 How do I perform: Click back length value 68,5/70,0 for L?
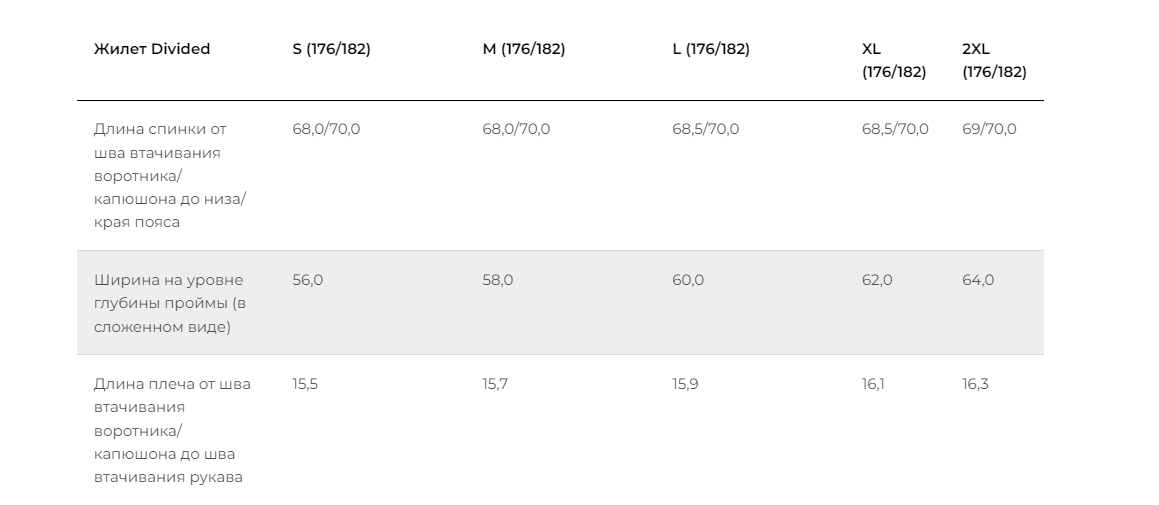(705, 129)
